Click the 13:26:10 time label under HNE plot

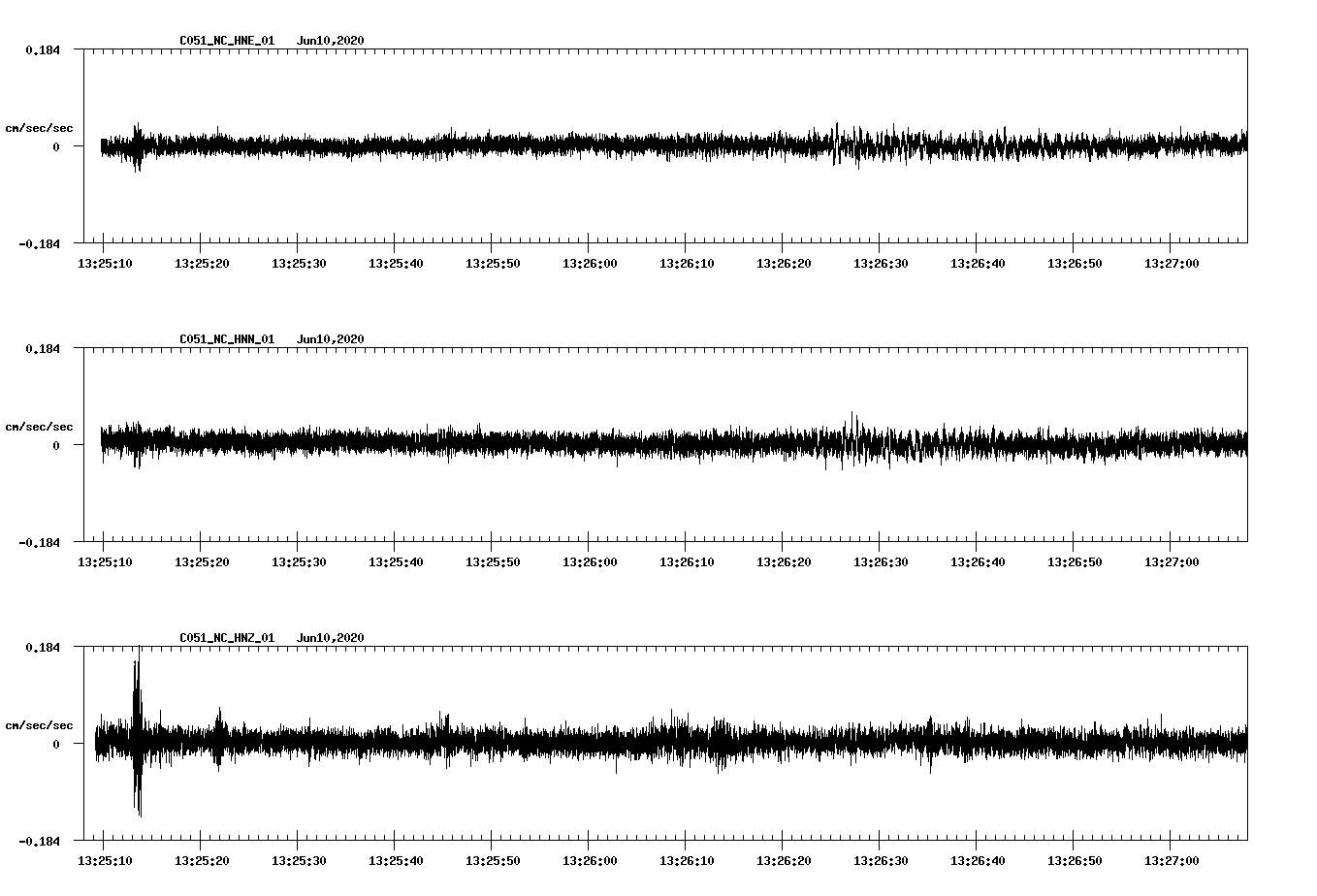pos(686,264)
